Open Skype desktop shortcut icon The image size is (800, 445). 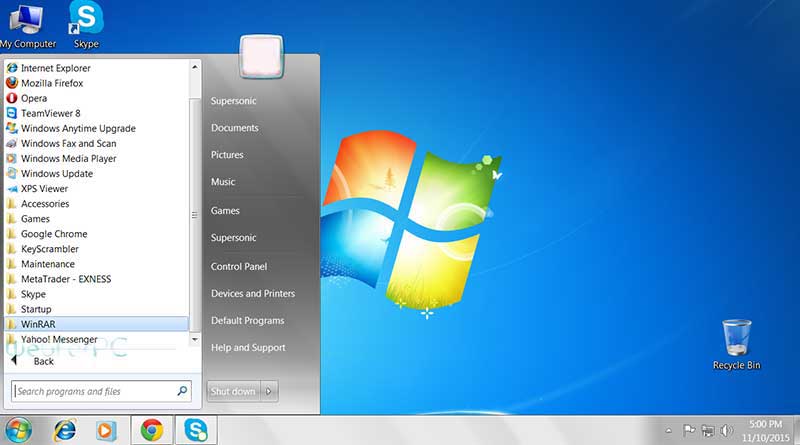coord(86,21)
